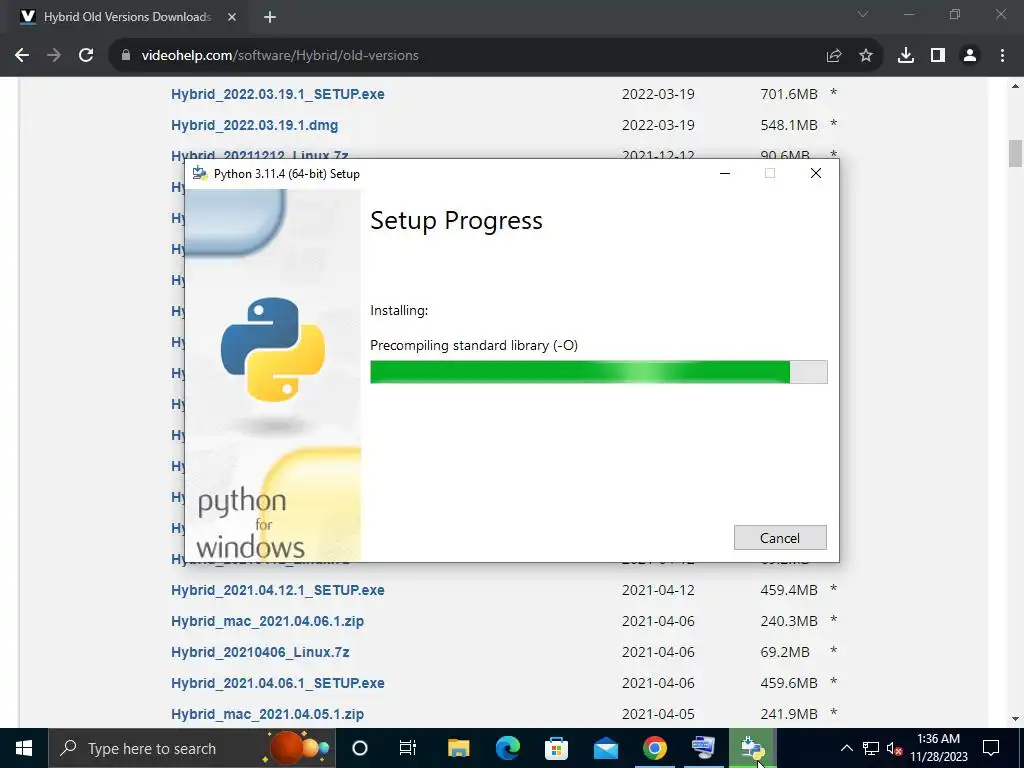Click the Python installer taskbar icon

pyautogui.click(x=752, y=748)
